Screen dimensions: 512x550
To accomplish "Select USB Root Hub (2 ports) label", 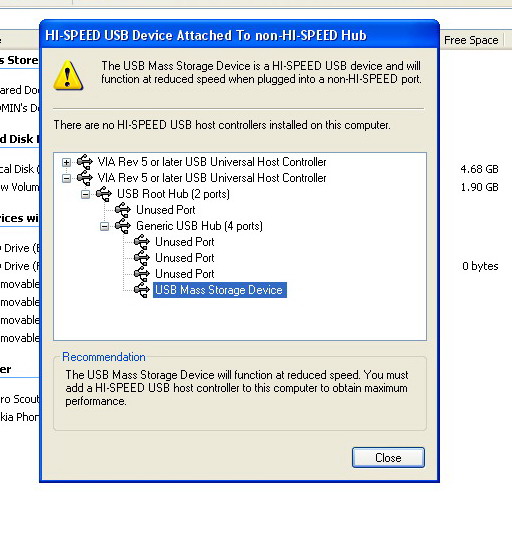I will point(173,194).
